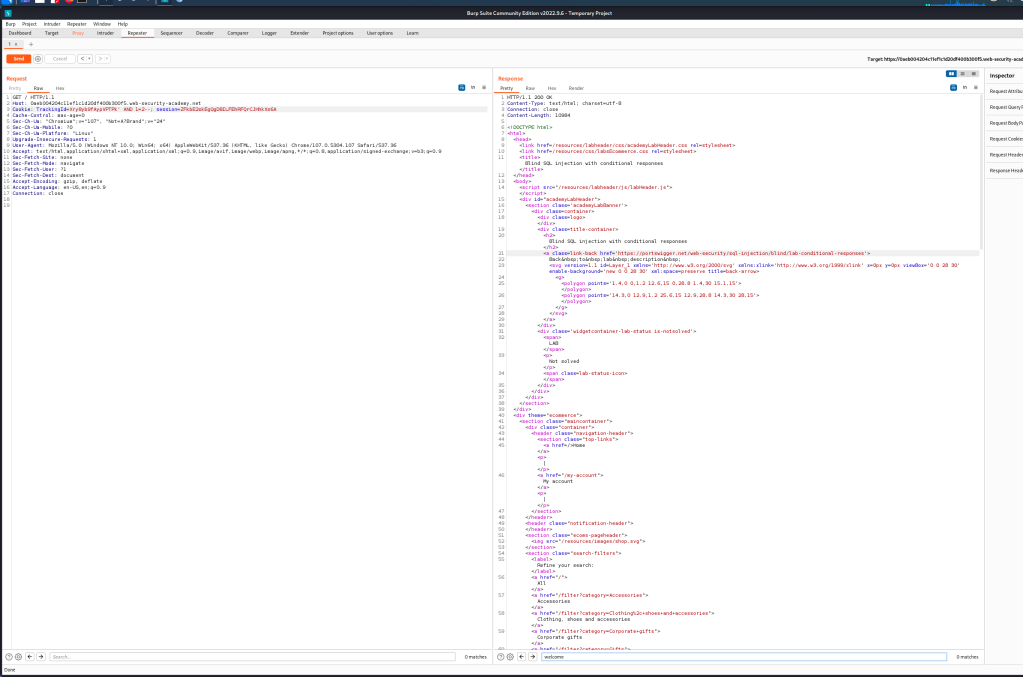Expand history back dropdown arrow

point(88,59)
